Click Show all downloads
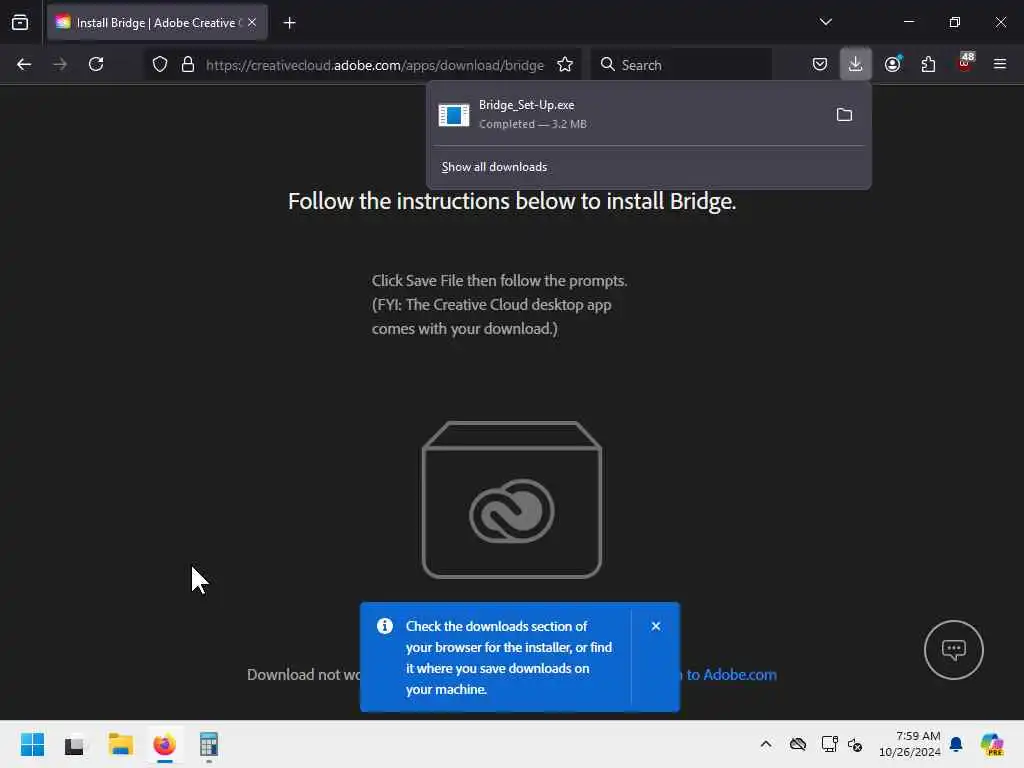Image resolution: width=1024 pixels, height=768 pixels. [494, 167]
